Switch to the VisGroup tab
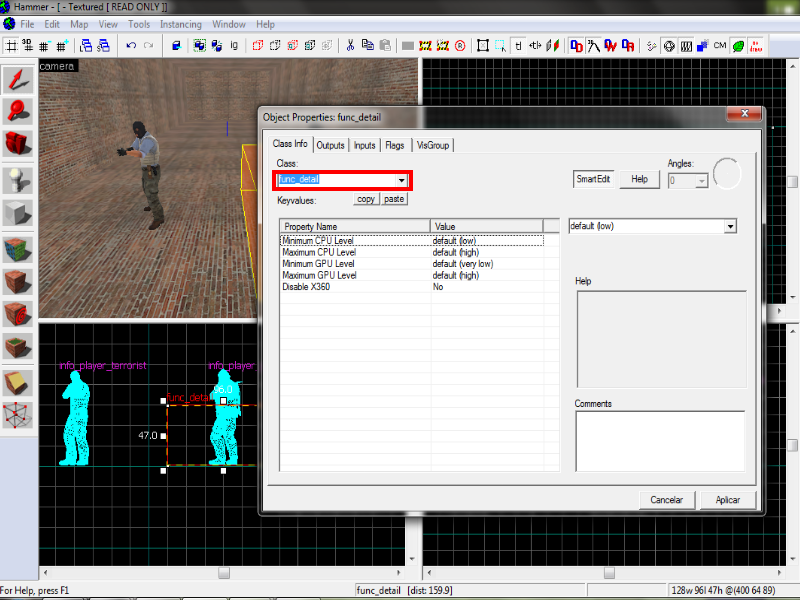 pos(433,145)
